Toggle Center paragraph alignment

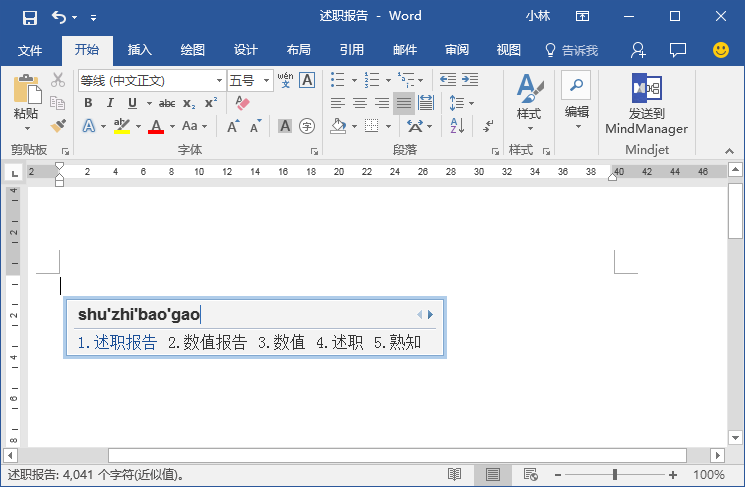pos(360,103)
